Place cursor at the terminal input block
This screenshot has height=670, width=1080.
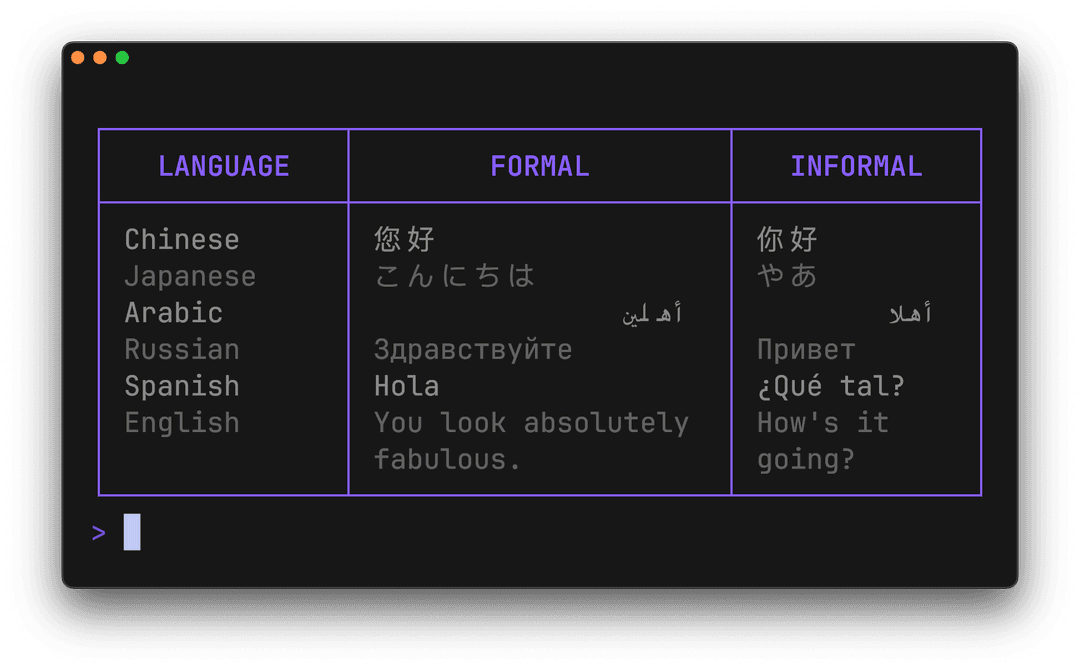(x=132, y=532)
